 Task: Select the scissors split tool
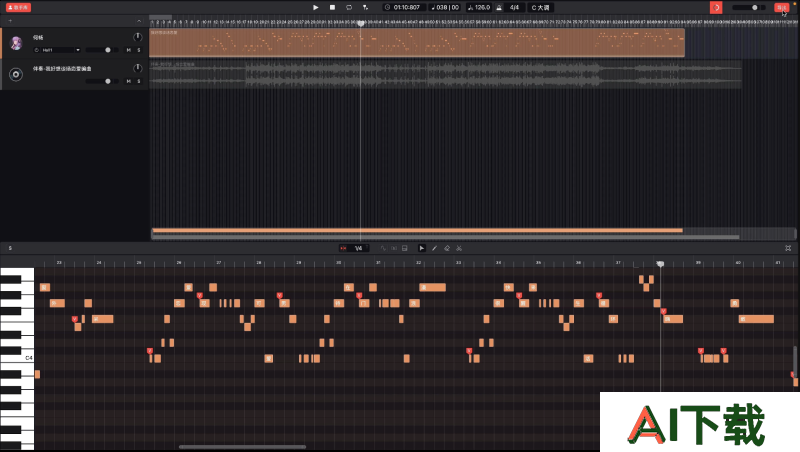(459, 248)
